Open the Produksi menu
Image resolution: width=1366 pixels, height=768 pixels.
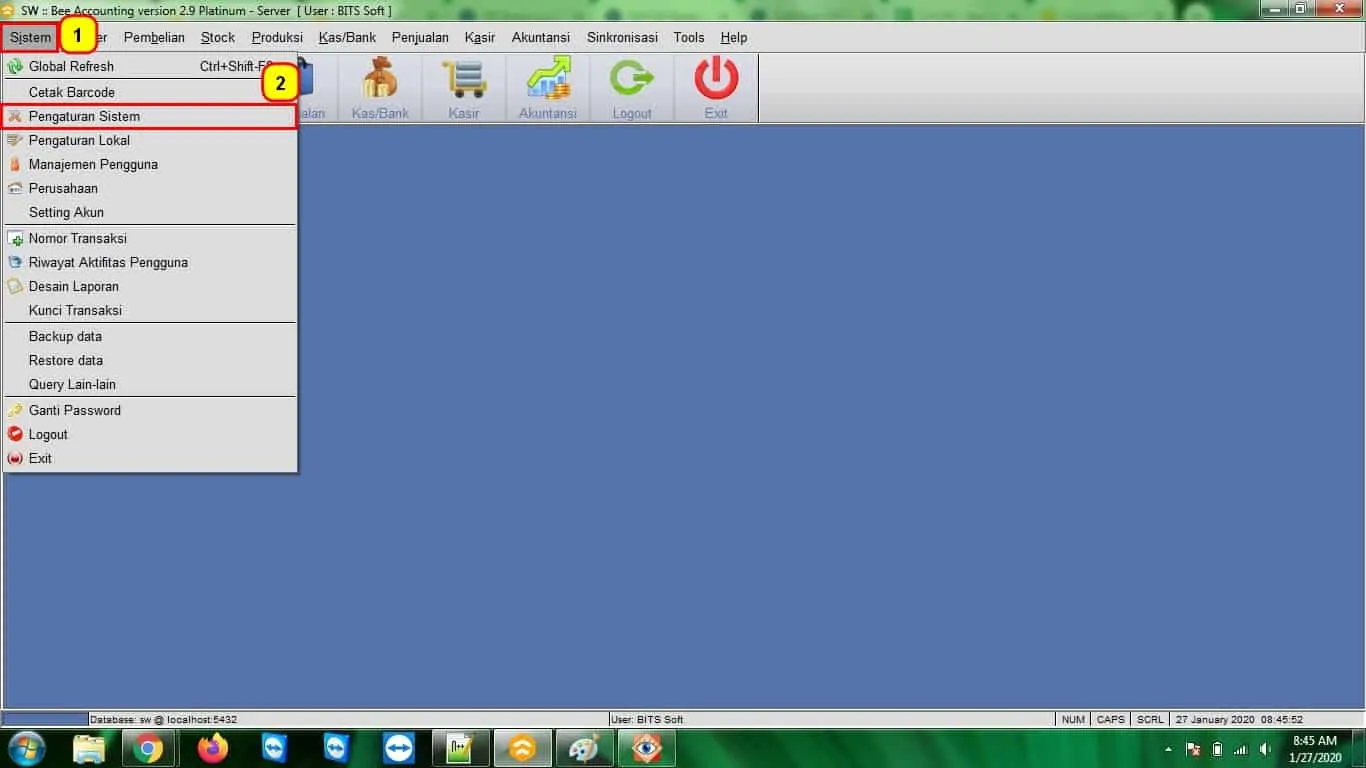[x=277, y=37]
